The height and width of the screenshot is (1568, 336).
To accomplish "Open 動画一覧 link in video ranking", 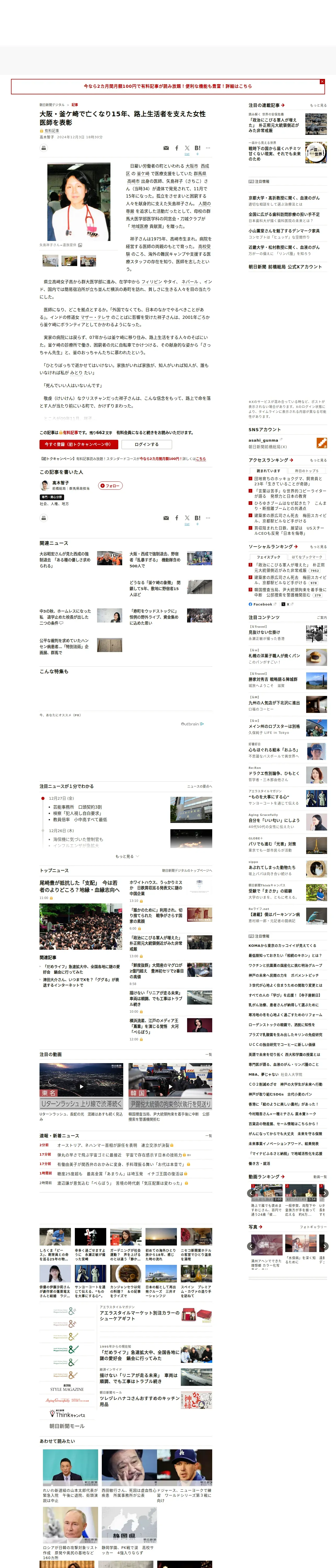I will click(320, 1177).
